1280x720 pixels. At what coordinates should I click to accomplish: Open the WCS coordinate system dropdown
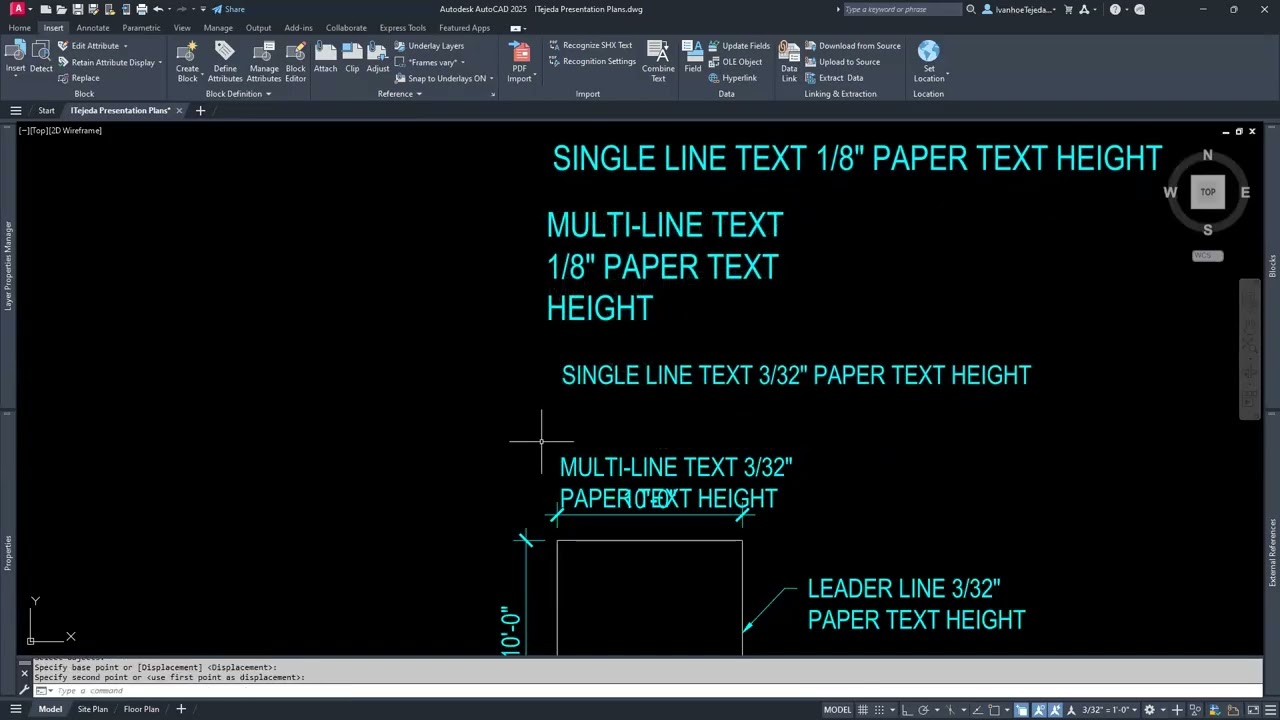click(1207, 256)
